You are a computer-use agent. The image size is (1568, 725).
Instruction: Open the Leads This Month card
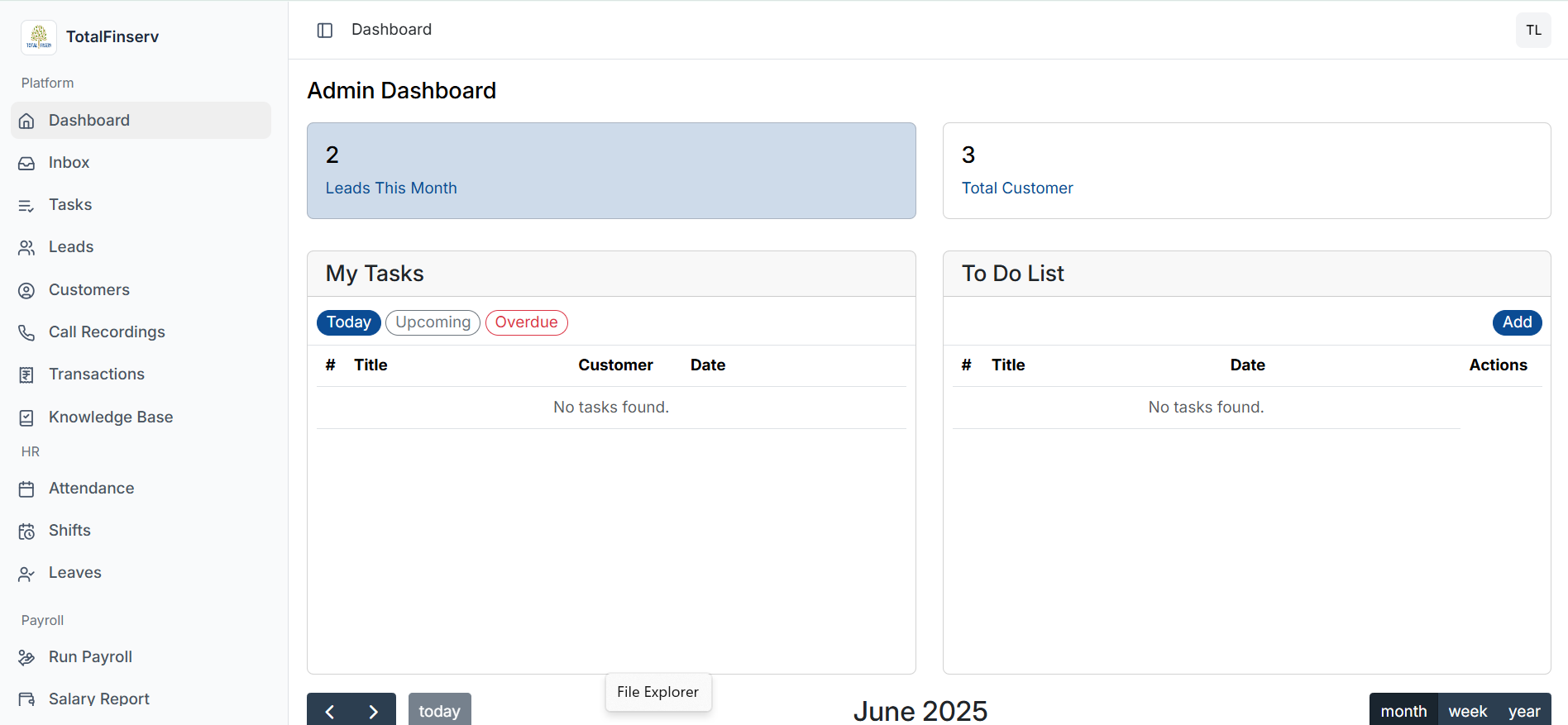coord(611,171)
